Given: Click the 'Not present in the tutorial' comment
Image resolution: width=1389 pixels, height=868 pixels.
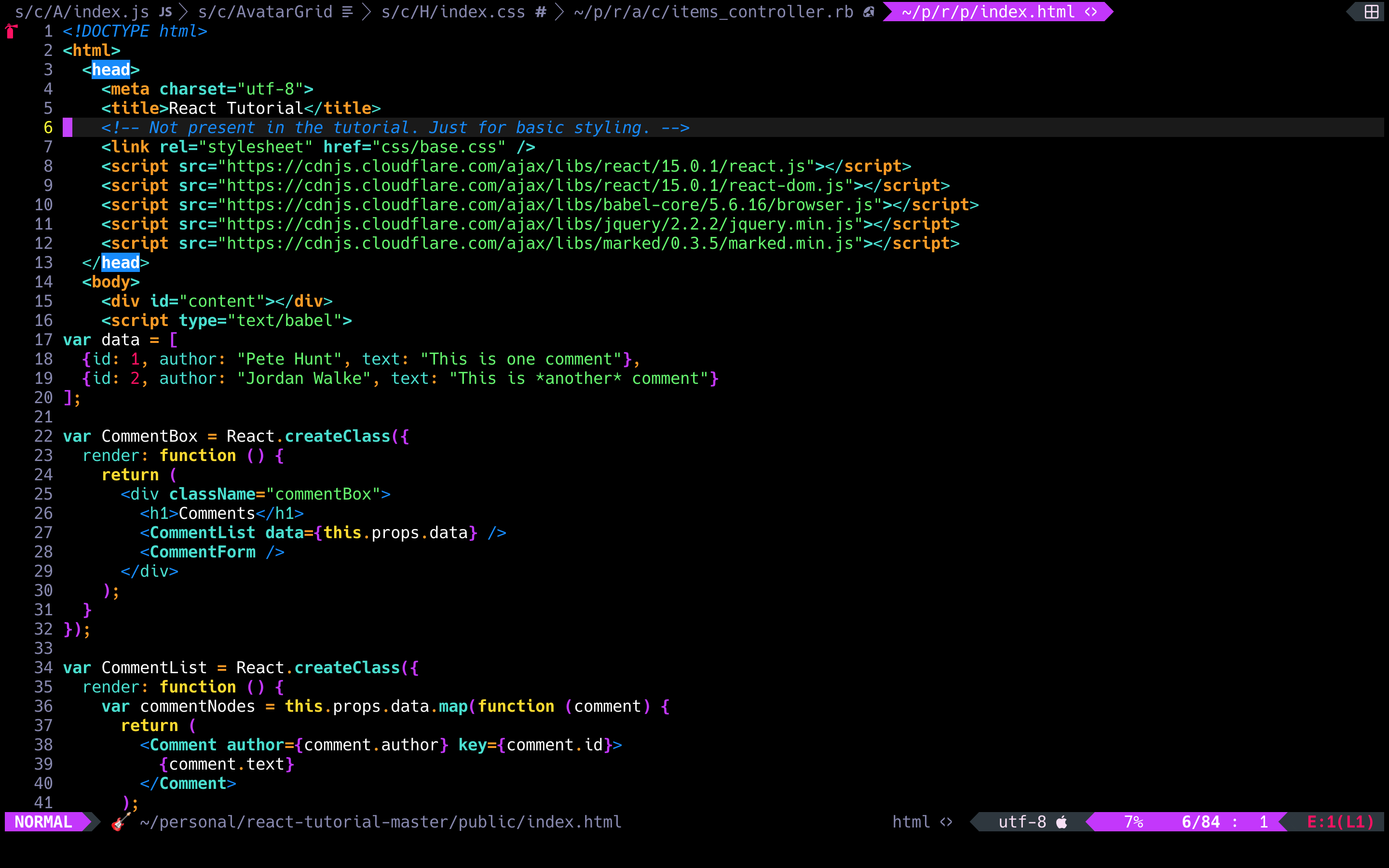Looking at the screenshot, I should (395, 127).
